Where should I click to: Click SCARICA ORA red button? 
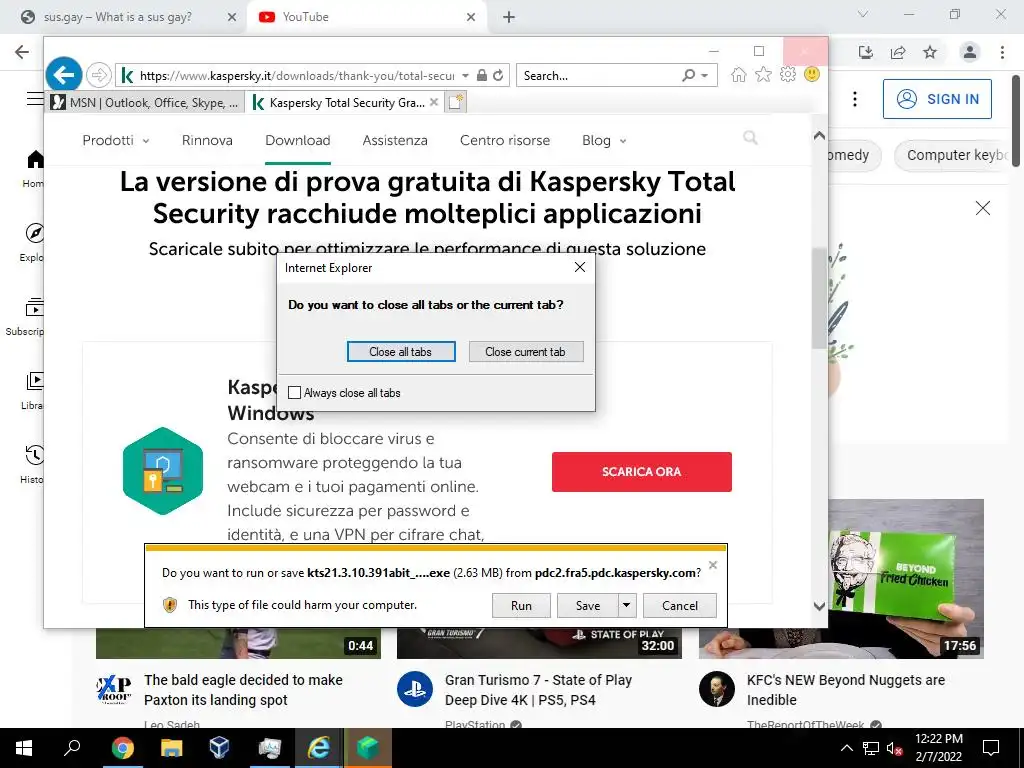click(x=641, y=472)
